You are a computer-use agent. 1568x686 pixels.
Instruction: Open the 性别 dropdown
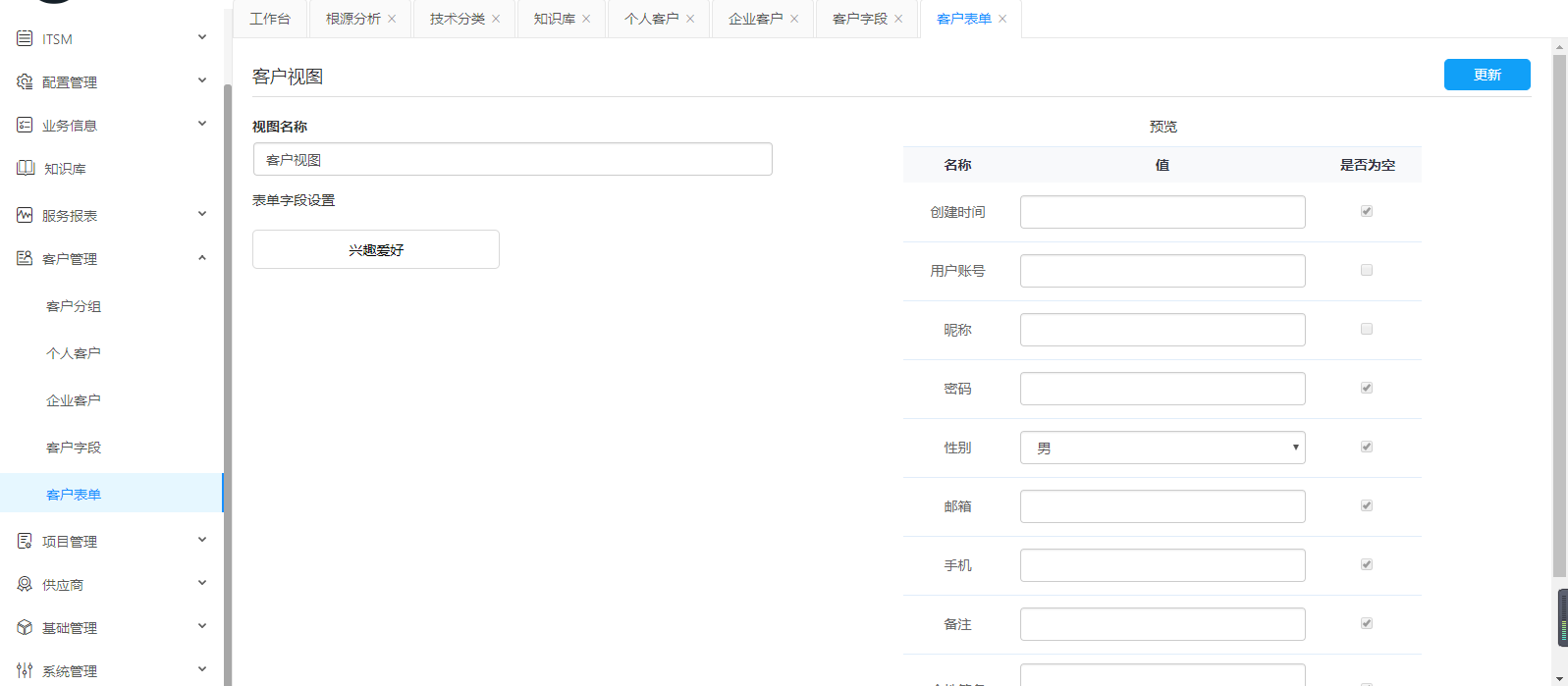coord(1162,448)
